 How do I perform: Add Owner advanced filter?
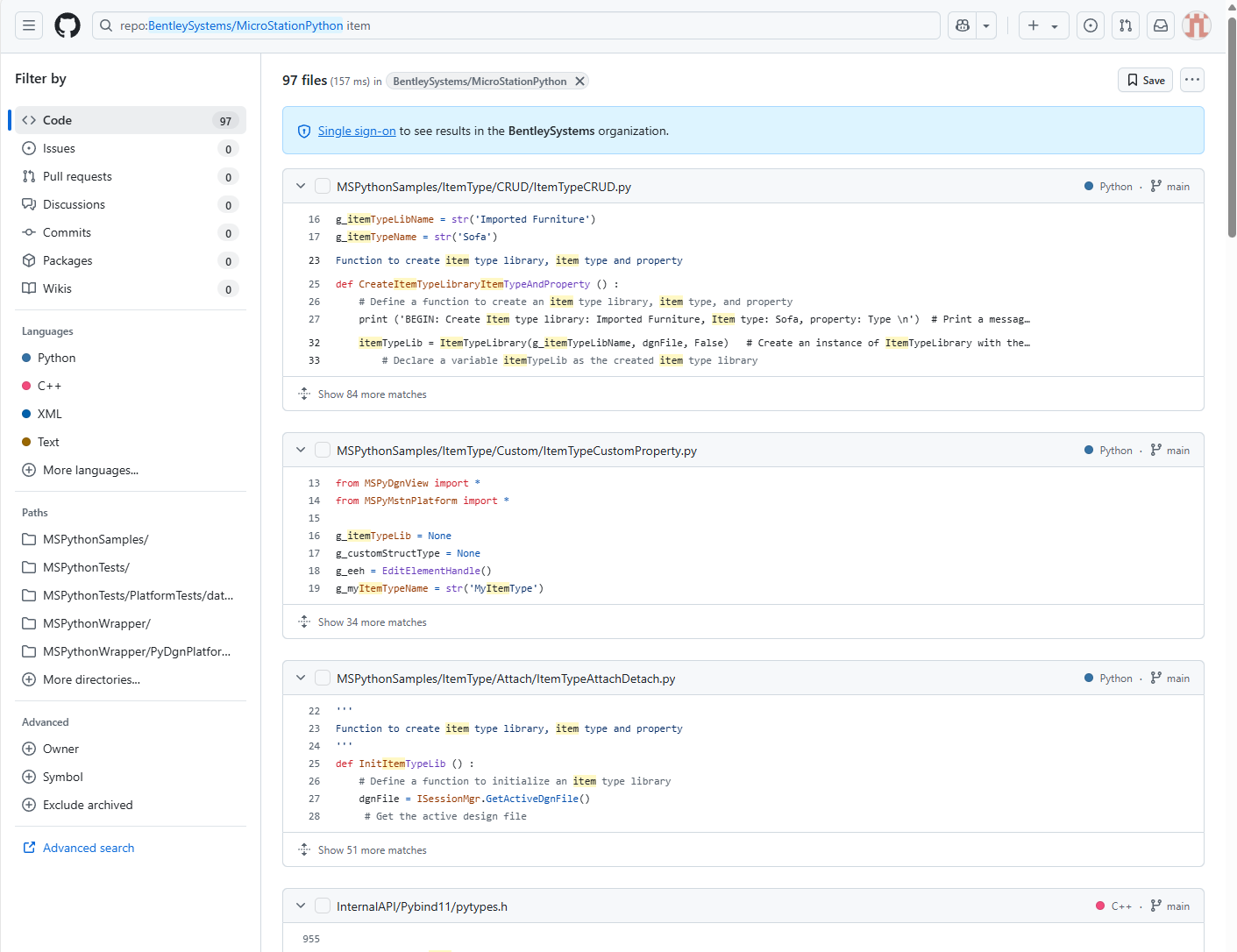click(x=131, y=749)
